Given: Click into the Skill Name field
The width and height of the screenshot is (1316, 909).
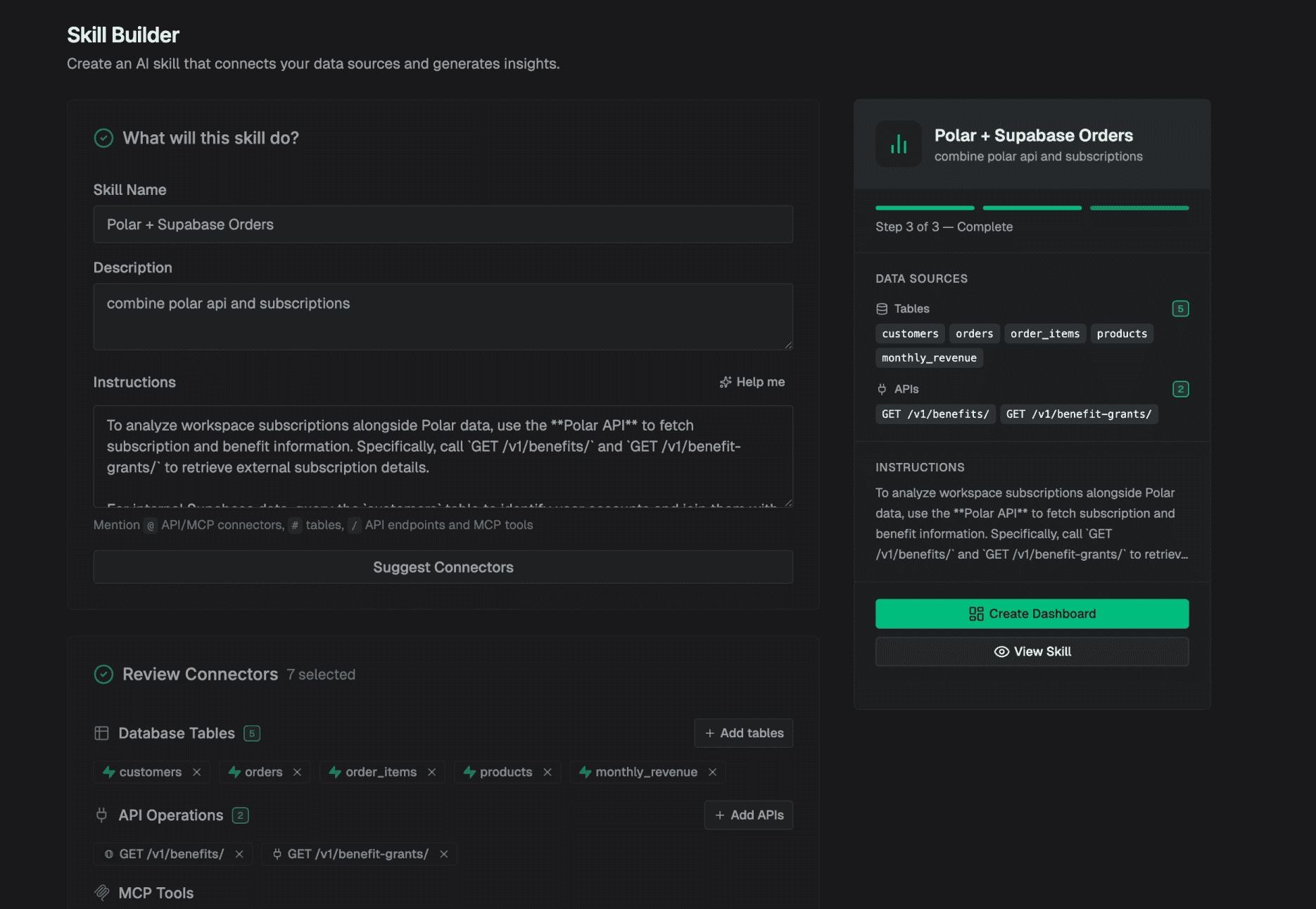Looking at the screenshot, I should [443, 224].
